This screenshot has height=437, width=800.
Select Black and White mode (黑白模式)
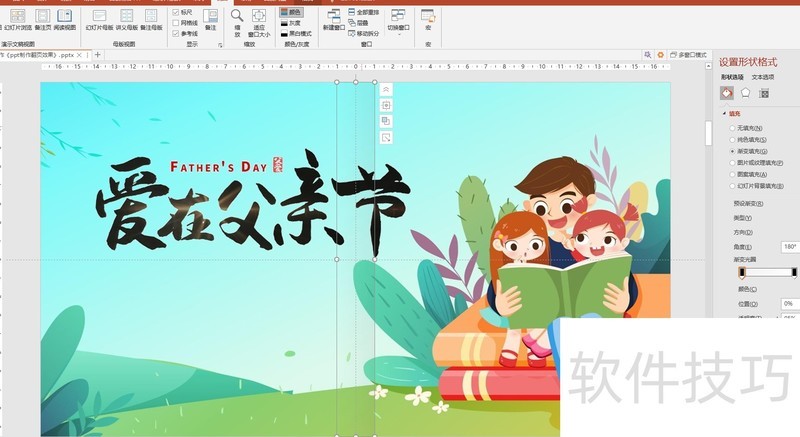pos(296,34)
